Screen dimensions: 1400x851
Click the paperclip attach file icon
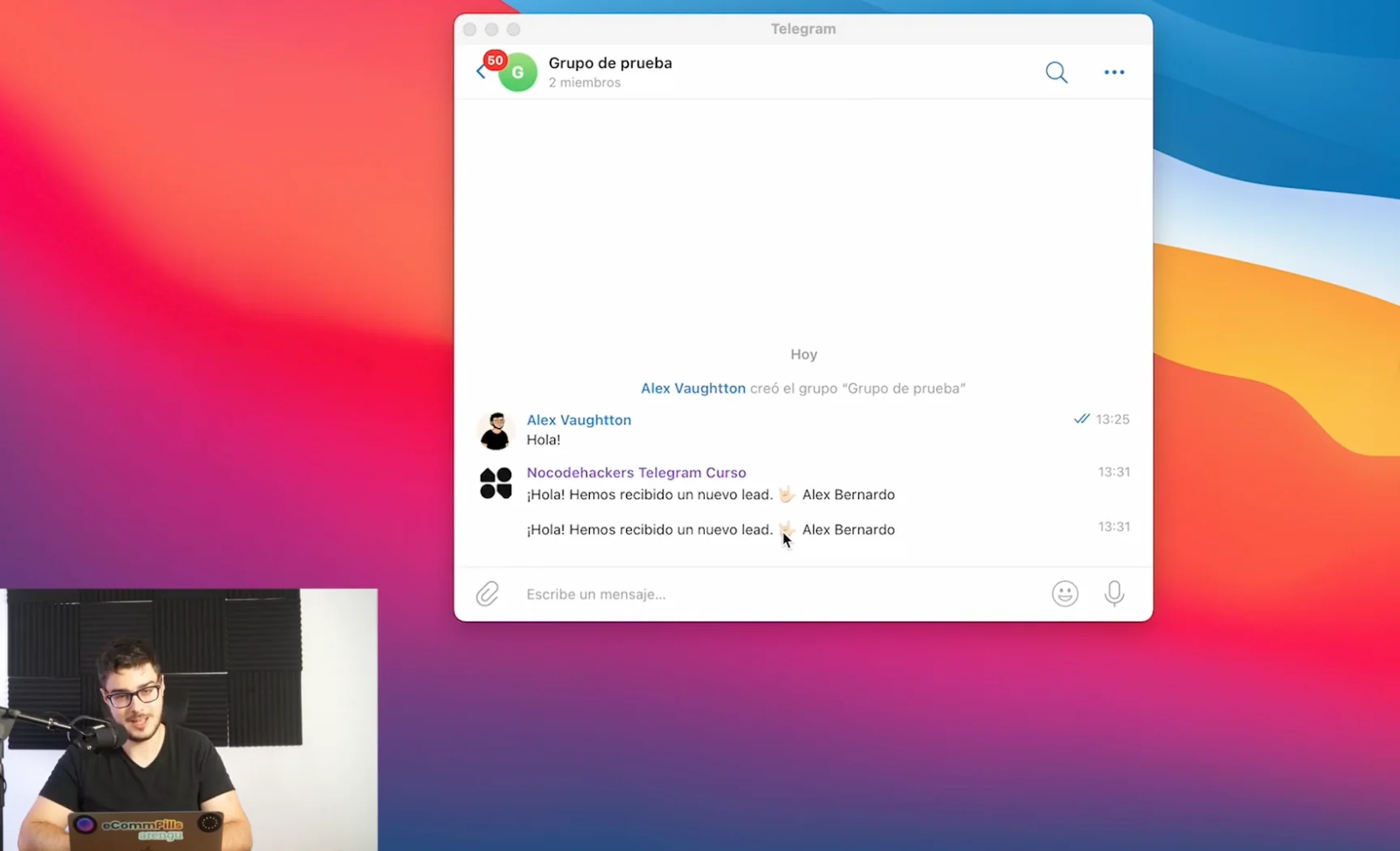[487, 594]
